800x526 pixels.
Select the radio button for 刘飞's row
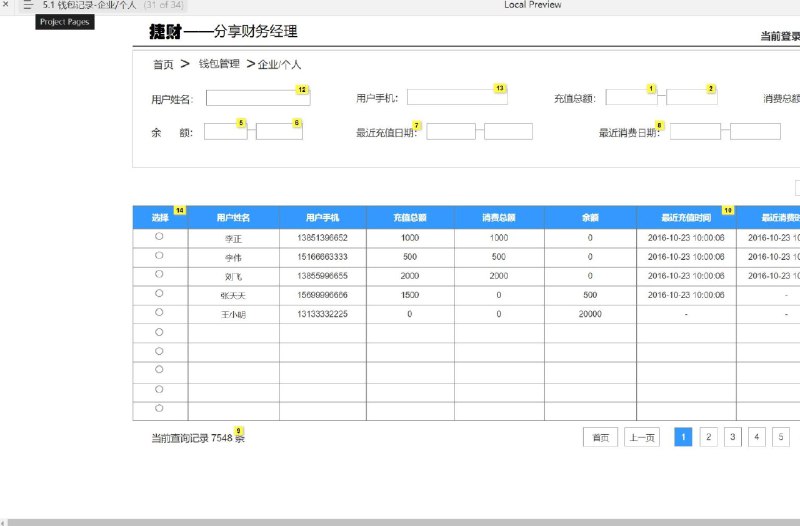coord(159,274)
